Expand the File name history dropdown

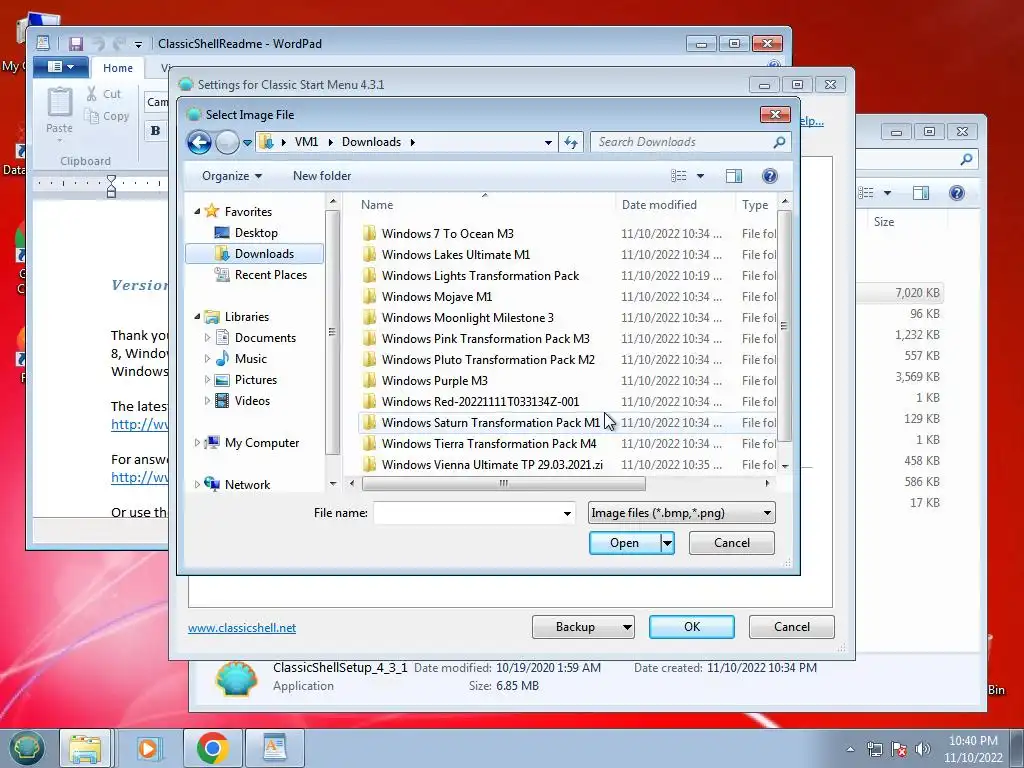pyautogui.click(x=567, y=513)
